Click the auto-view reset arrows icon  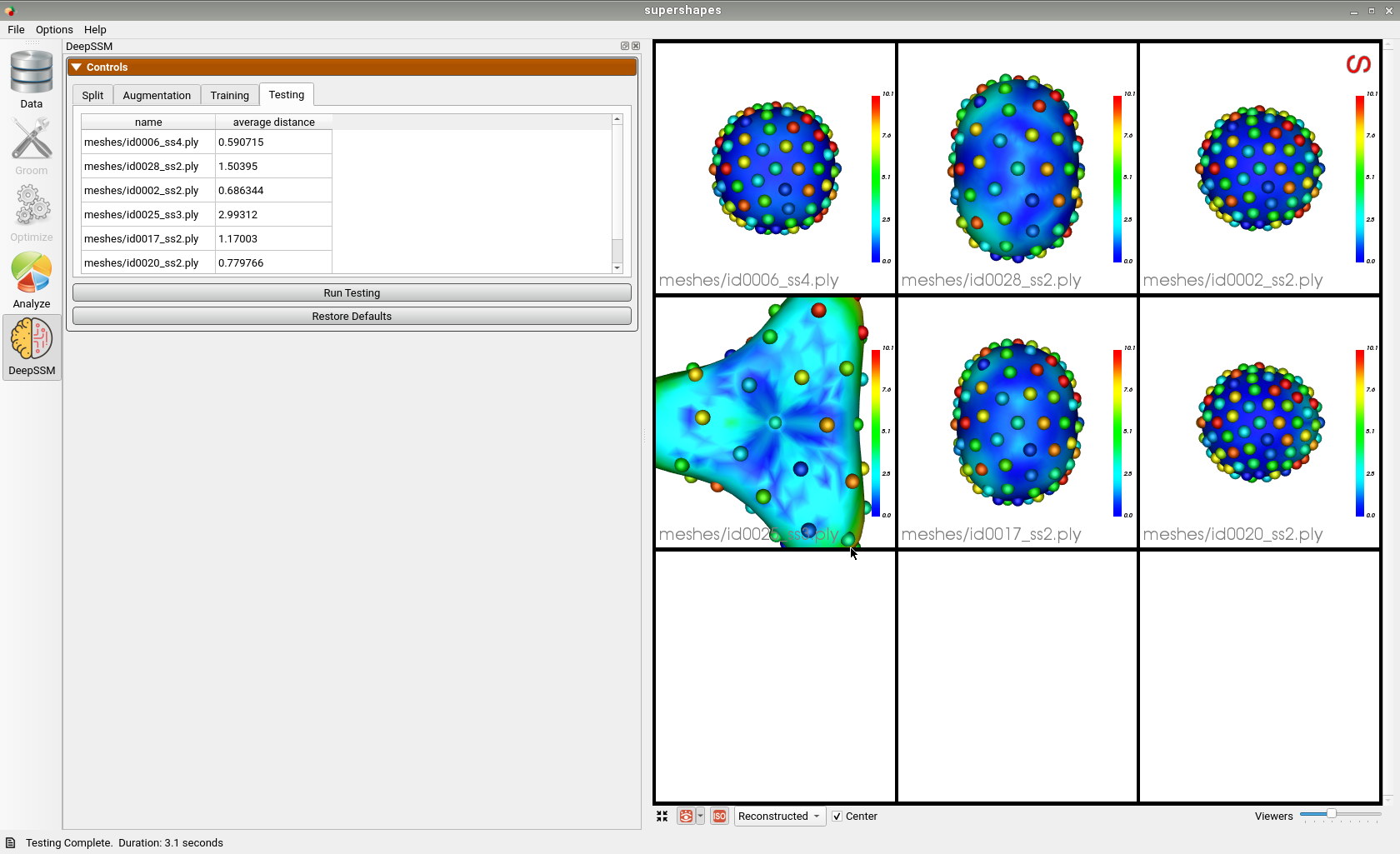point(662,817)
